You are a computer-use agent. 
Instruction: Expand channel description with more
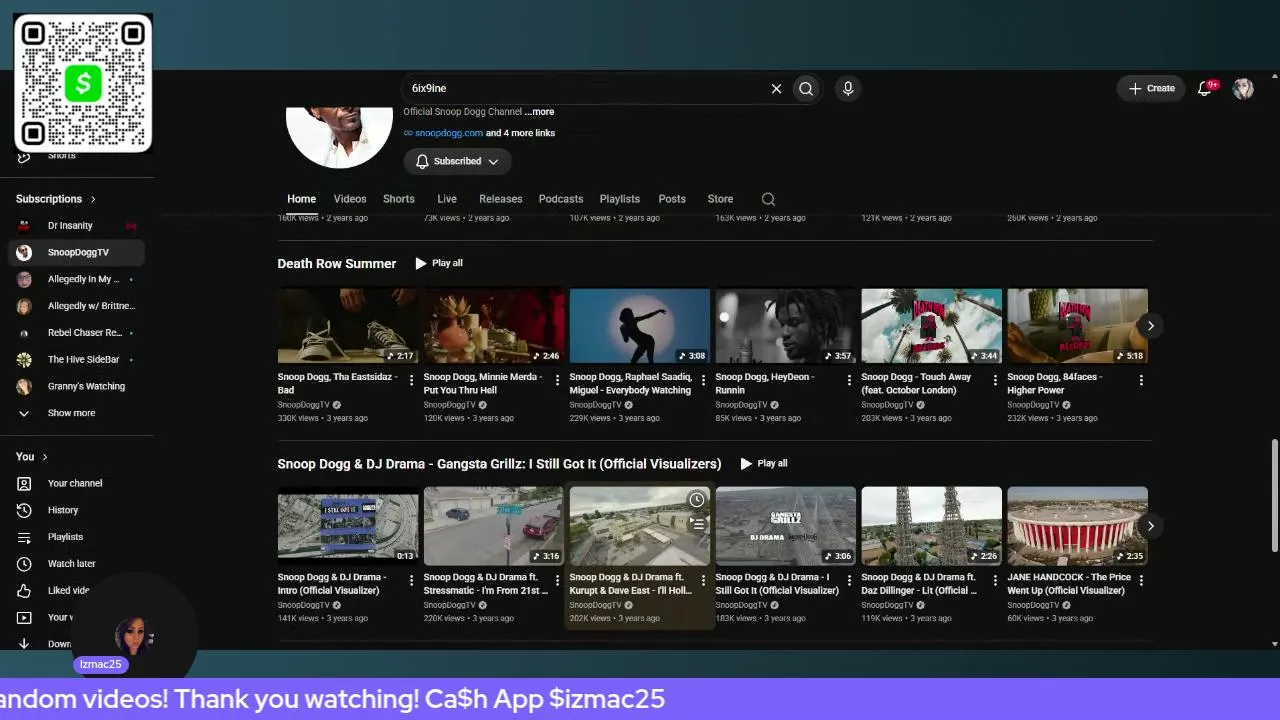[x=539, y=112]
